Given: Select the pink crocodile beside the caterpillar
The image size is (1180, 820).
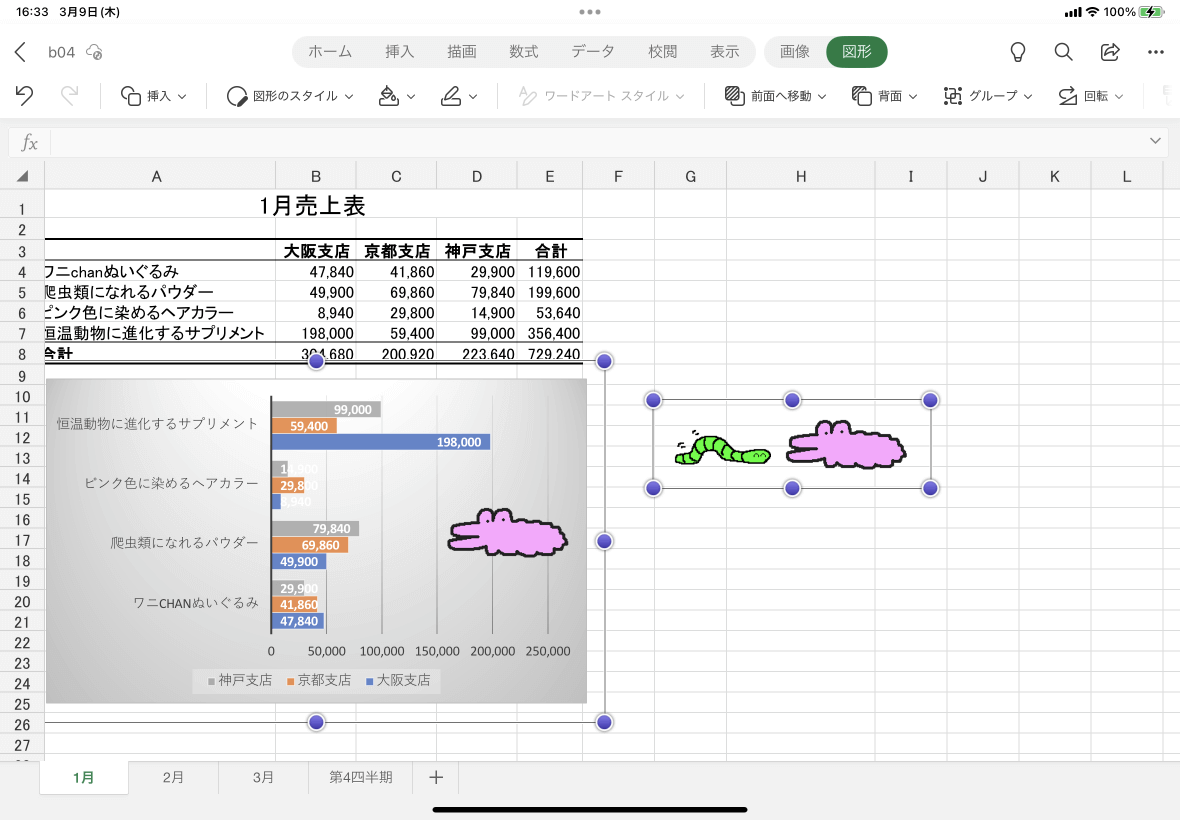Looking at the screenshot, I should click(846, 445).
